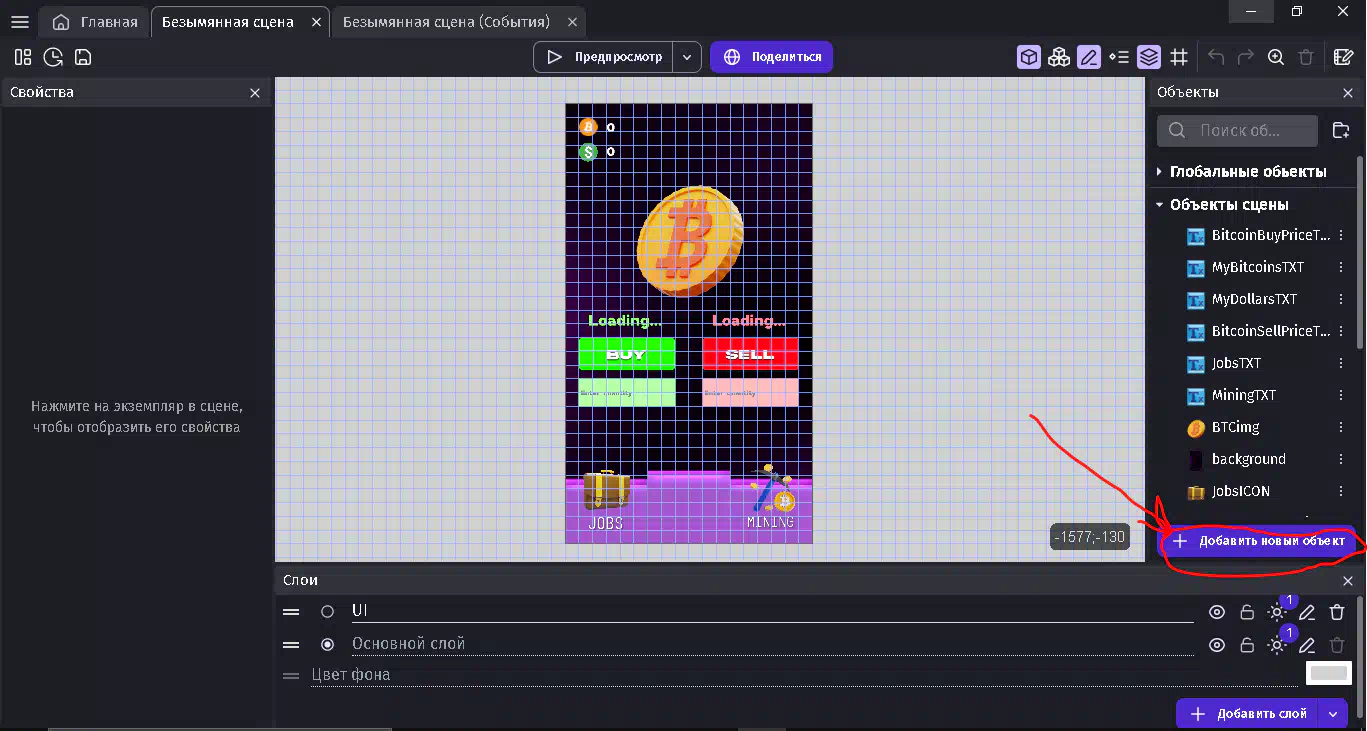Open version history icon in toolbar

click(x=53, y=57)
